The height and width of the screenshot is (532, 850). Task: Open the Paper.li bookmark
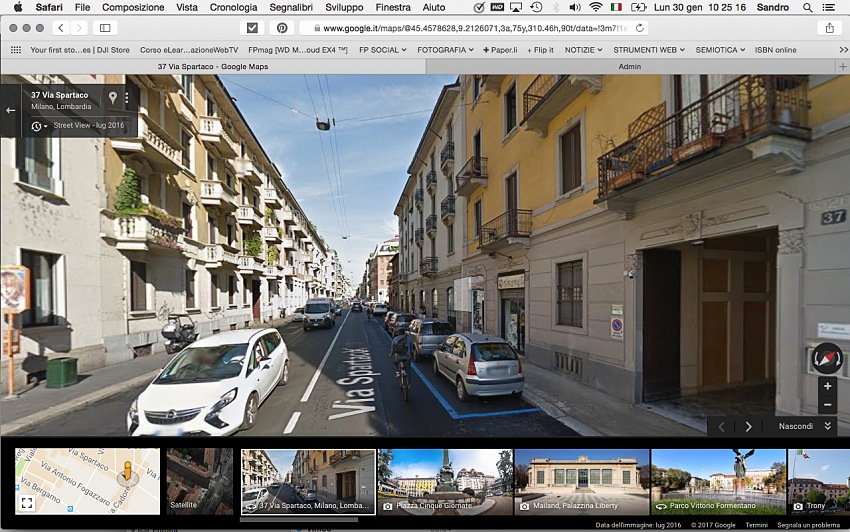coord(500,50)
